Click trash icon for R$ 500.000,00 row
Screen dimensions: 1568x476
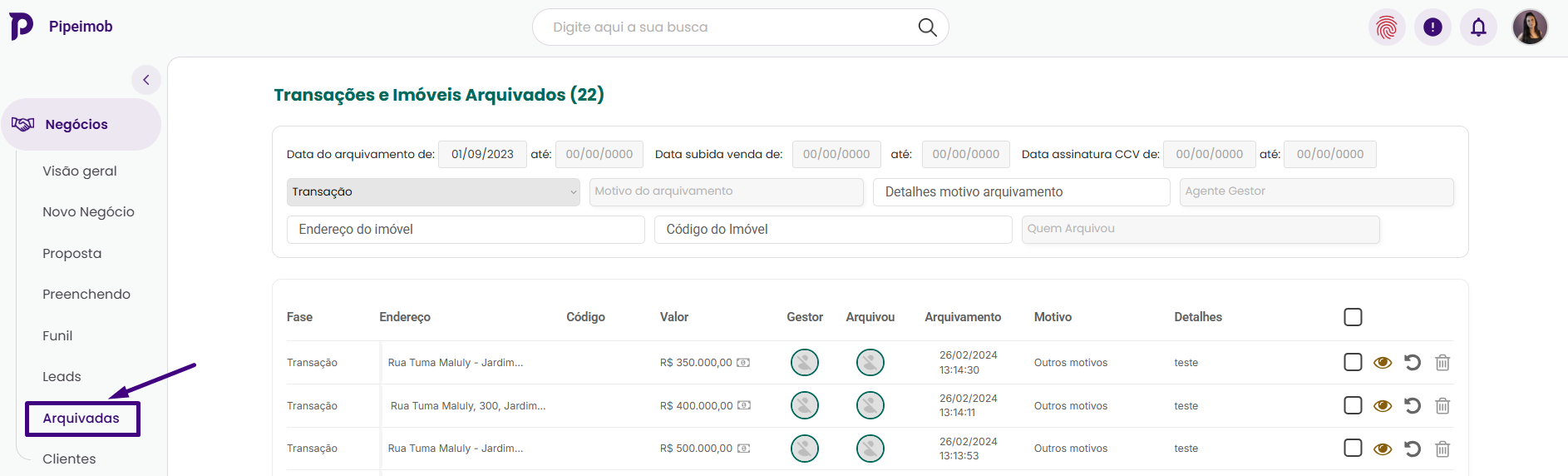pyautogui.click(x=1442, y=449)
